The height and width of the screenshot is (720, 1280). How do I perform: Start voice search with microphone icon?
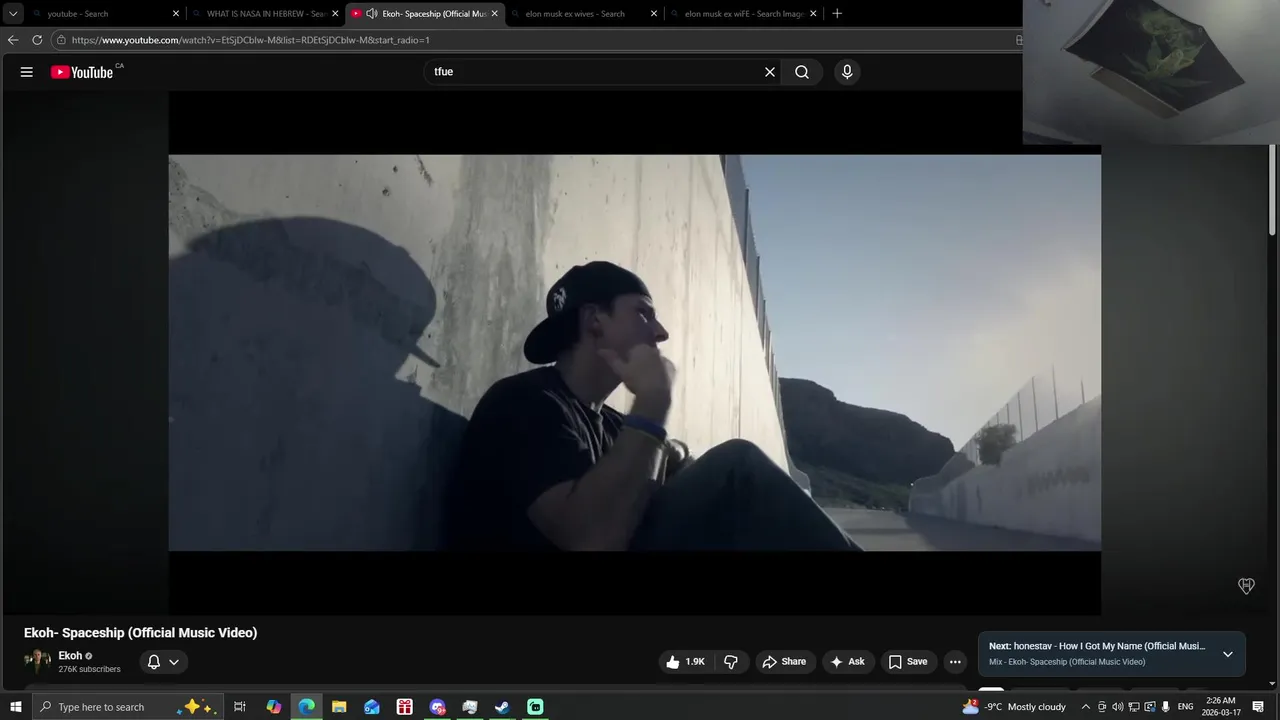[847, 72]
